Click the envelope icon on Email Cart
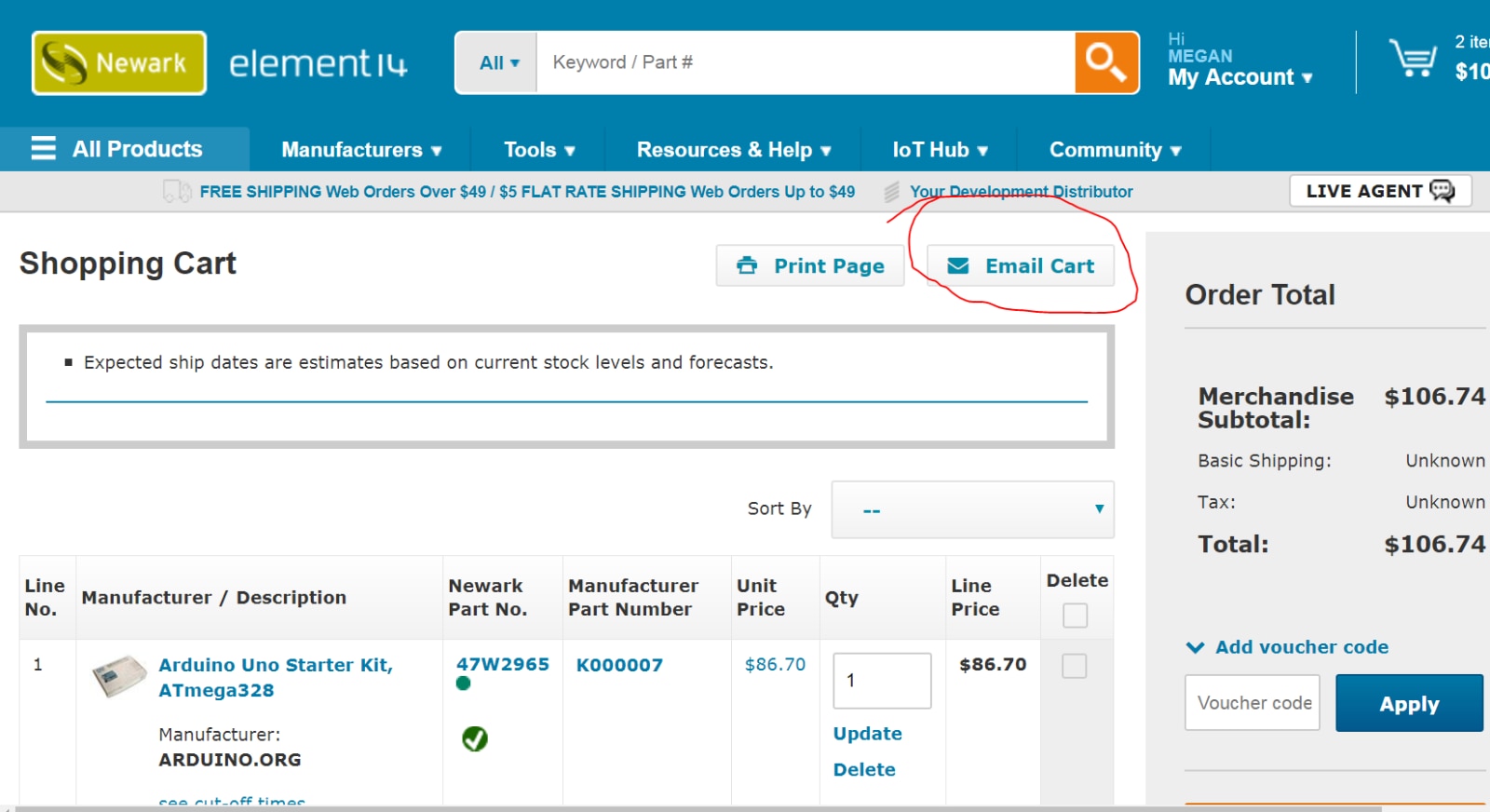This screenshot has width=1490, height=812. click(x=958, y=266)
